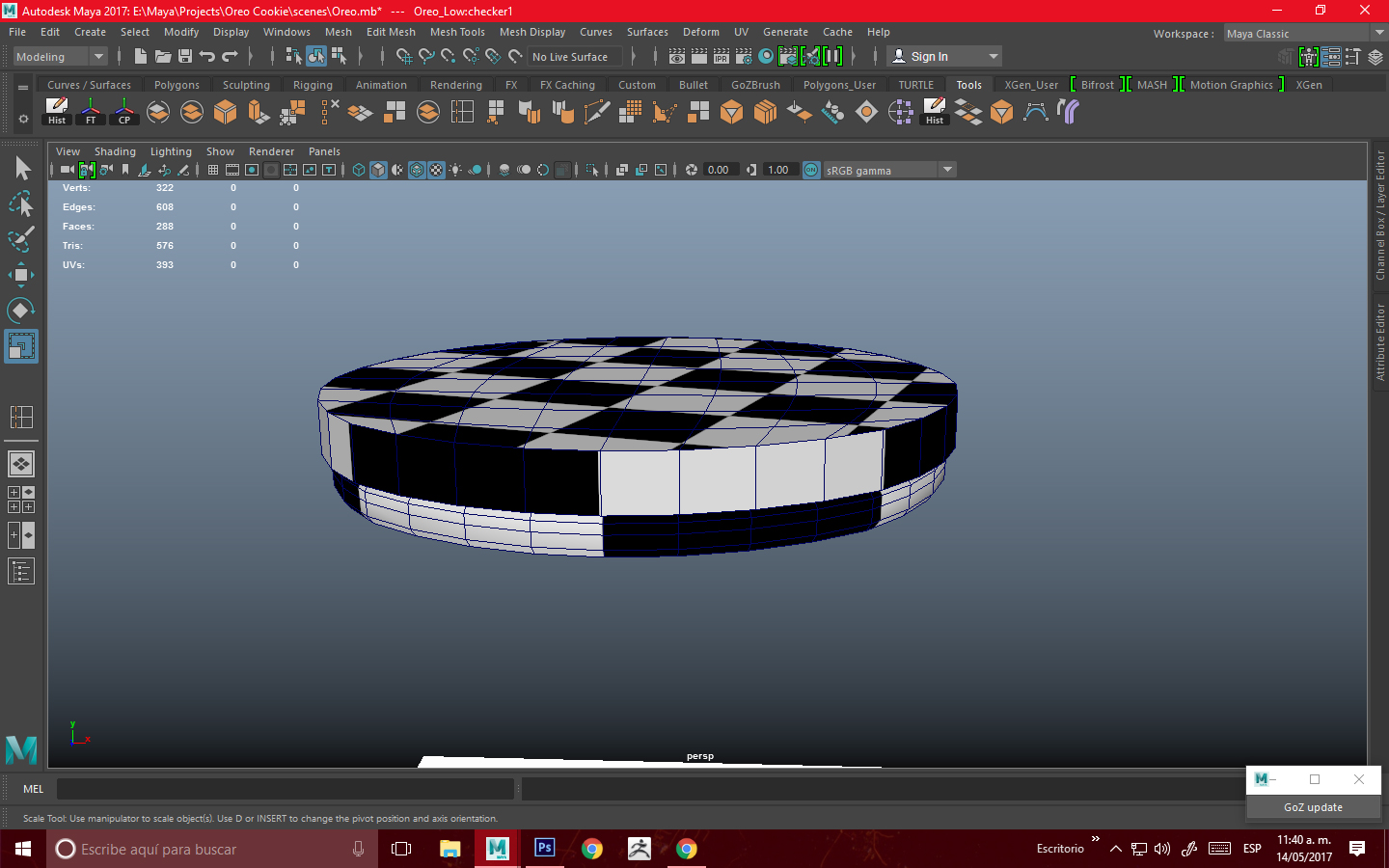1389x868 pixels.
Task: Activate the Move tool
Action: pos(20,275)
